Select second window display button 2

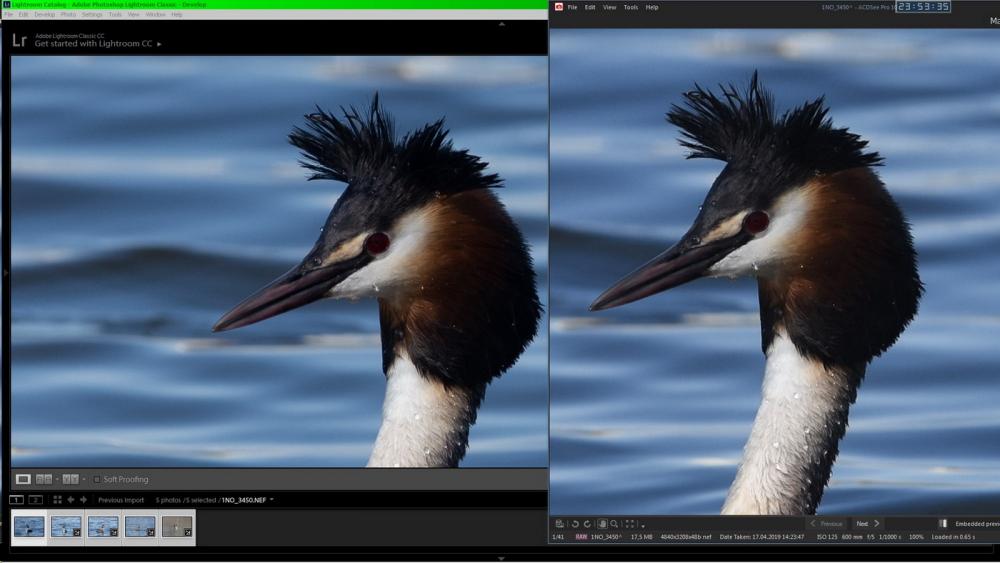pos(36,500)
